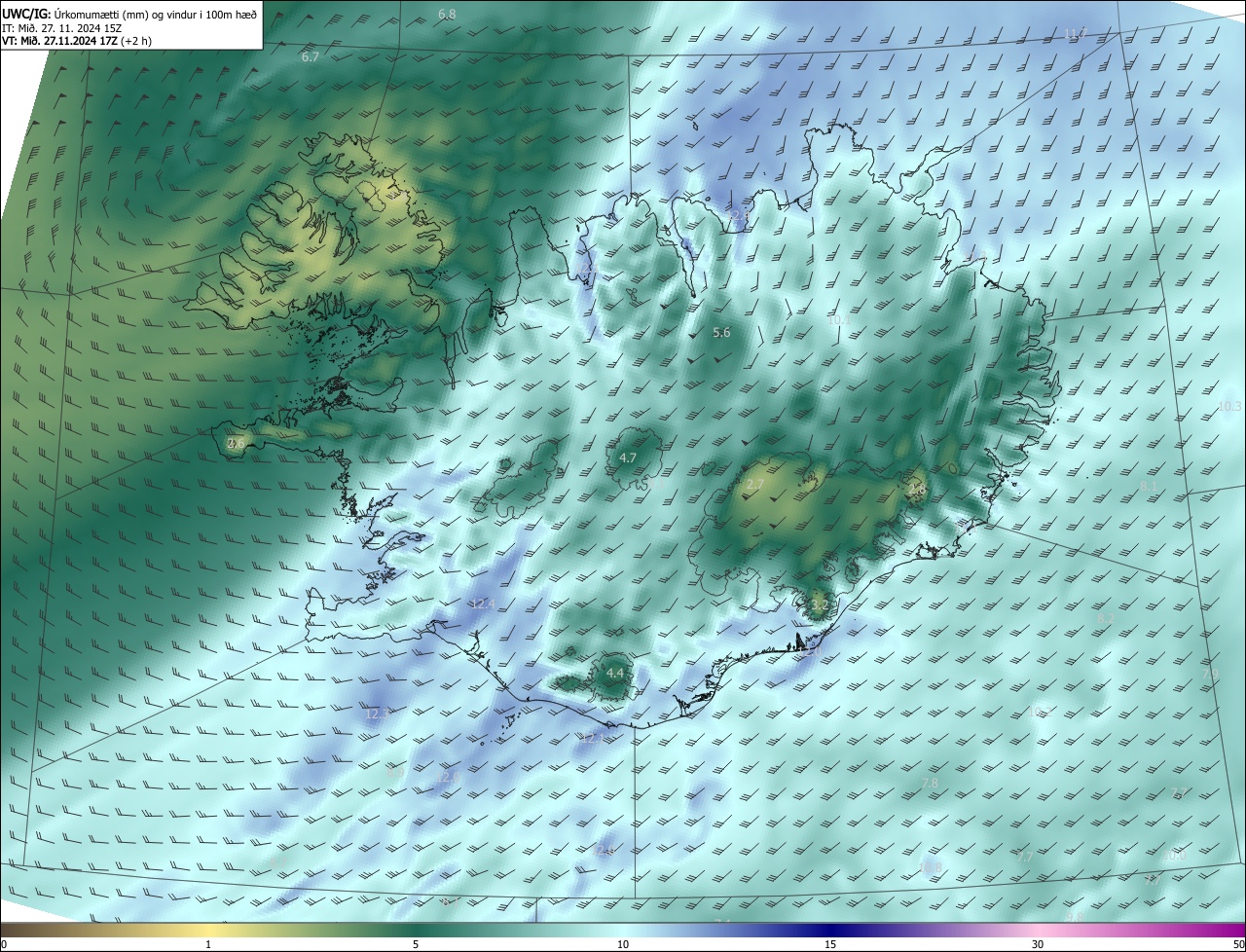Click the 12.1 value off the south coast
The height and width of the screenshot is (952, 1246).
[592, 739]
